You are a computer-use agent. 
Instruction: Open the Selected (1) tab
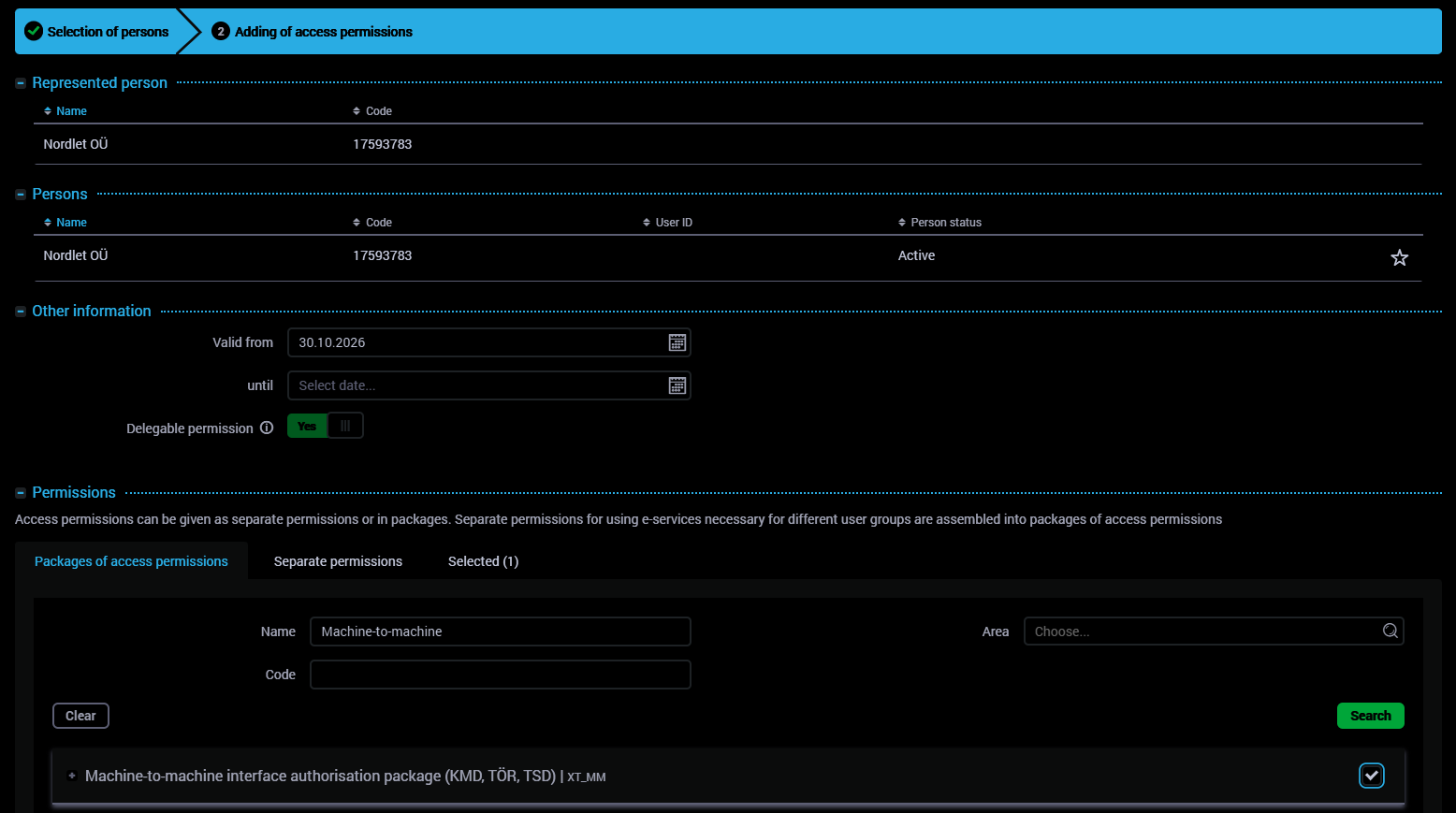coord(483,561)
